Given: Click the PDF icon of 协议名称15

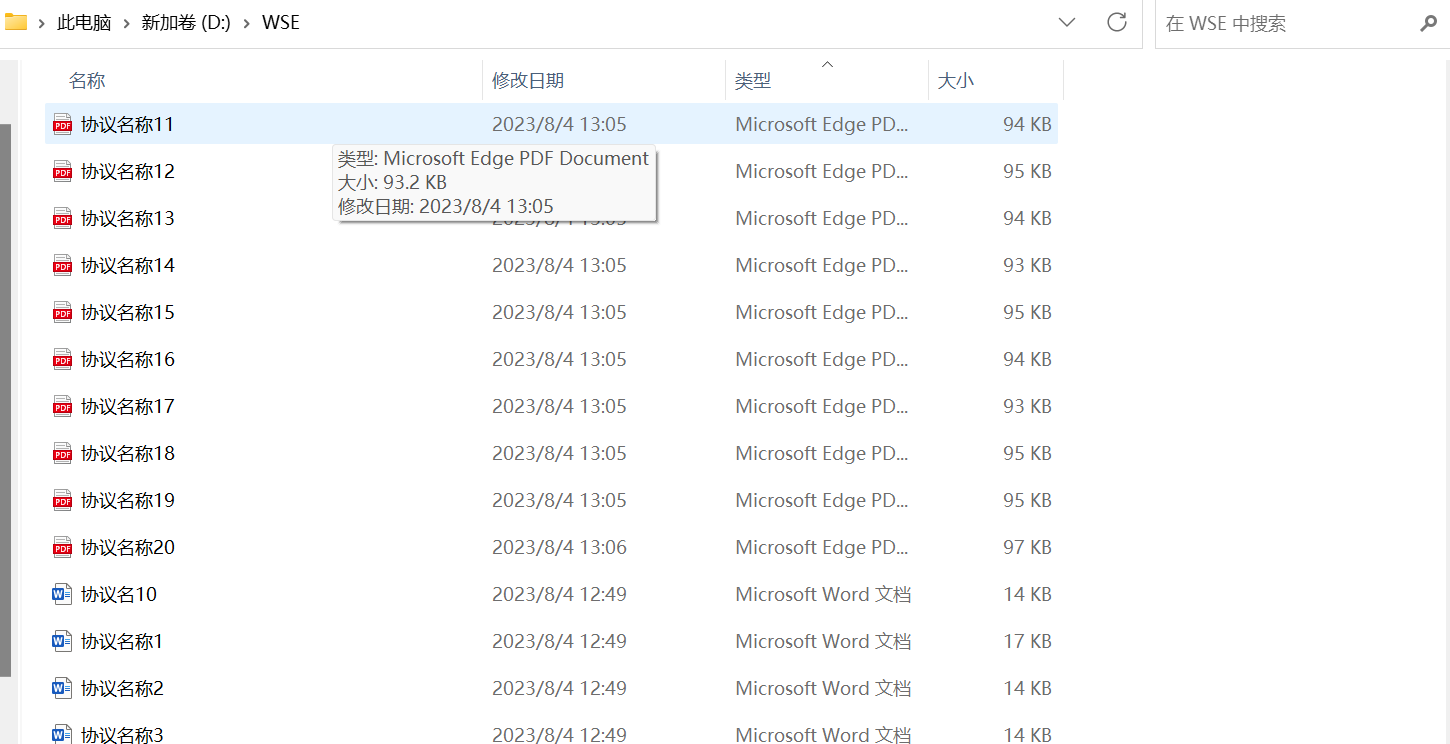Looking at the screenshot, I should pos(62,313).
